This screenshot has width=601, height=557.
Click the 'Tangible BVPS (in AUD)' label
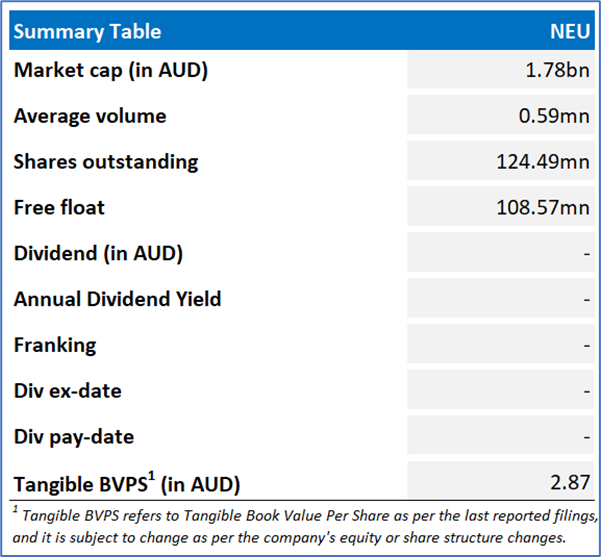click(x=127, y=482)
